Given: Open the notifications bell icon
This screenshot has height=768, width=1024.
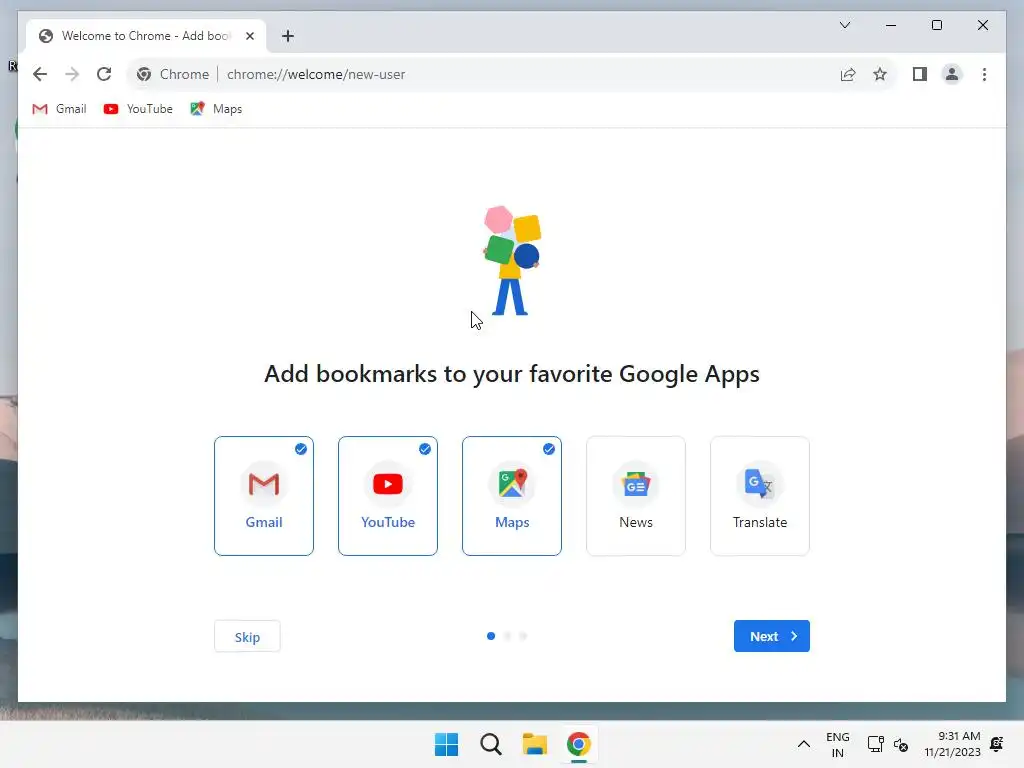Looking at the screenshot, I should [x=997, y=744].
